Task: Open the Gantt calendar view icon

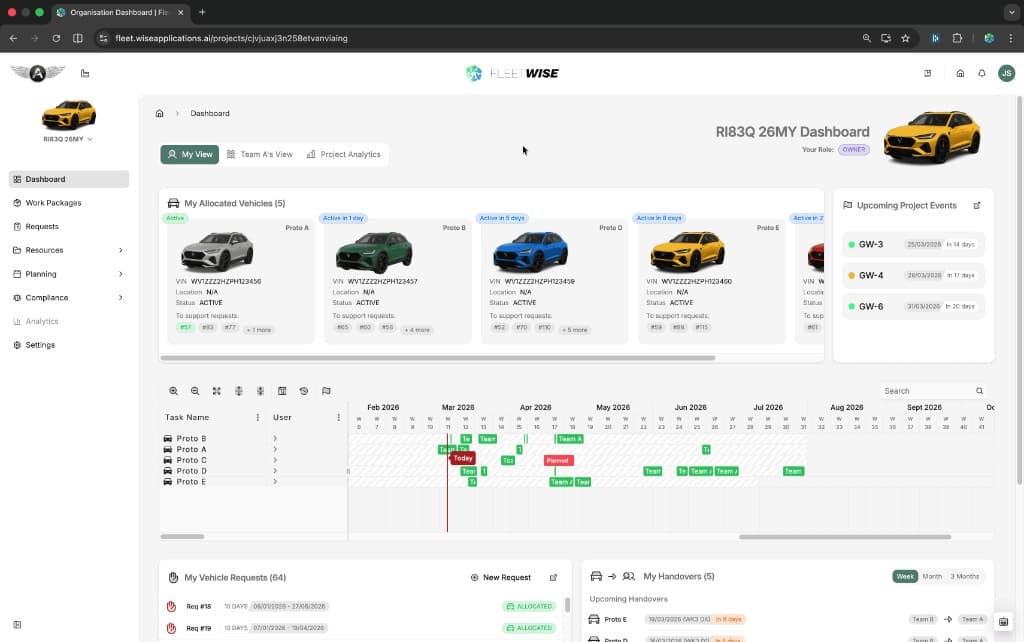Action: coord(282,391)
